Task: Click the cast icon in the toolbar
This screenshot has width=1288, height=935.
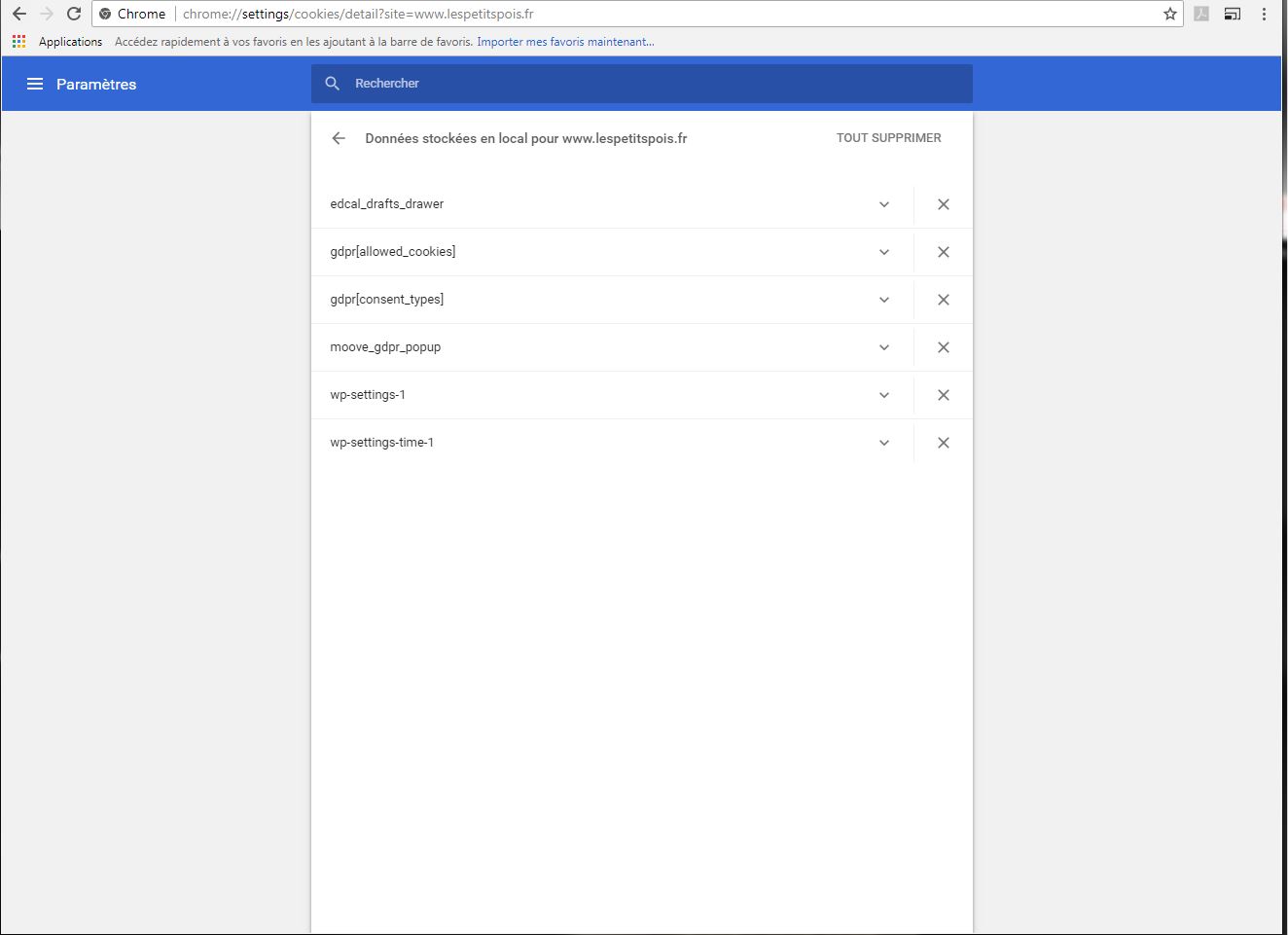Action: [x=1233, y=14]
